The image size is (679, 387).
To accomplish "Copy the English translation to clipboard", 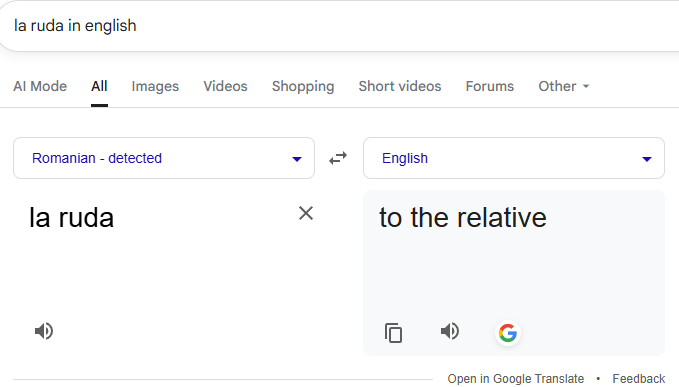I will tap(393, 333).
